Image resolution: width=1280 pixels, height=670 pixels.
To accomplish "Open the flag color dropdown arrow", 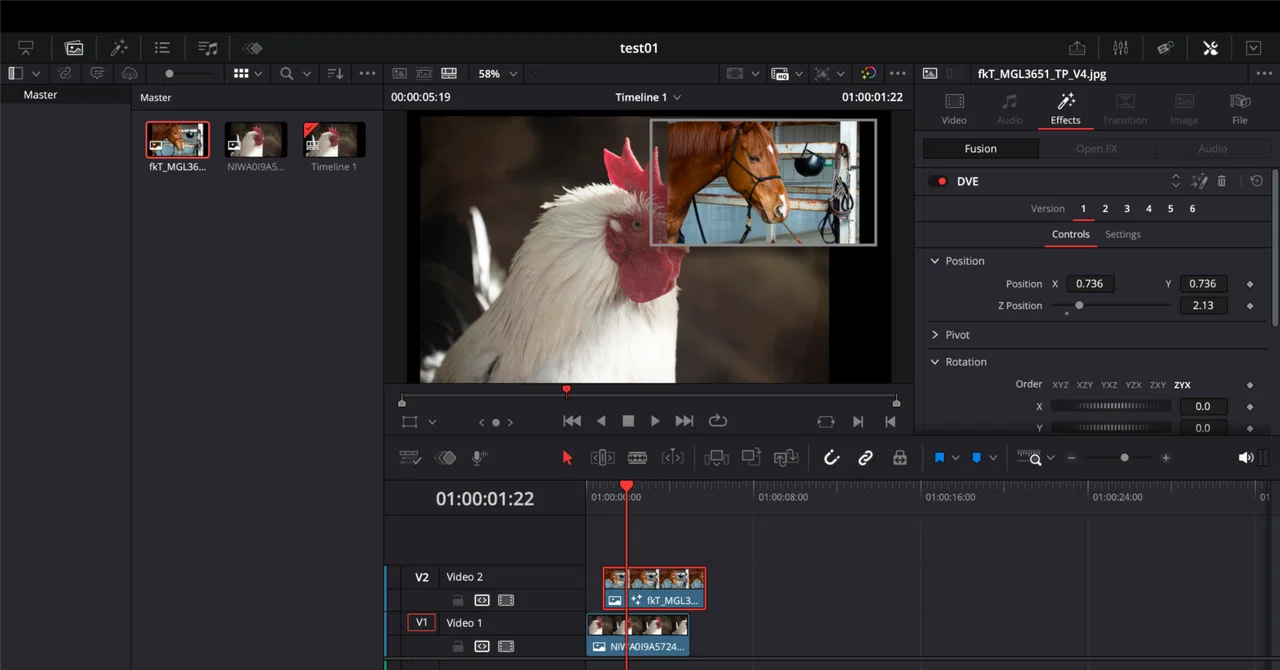I will (x=955, y=458).
